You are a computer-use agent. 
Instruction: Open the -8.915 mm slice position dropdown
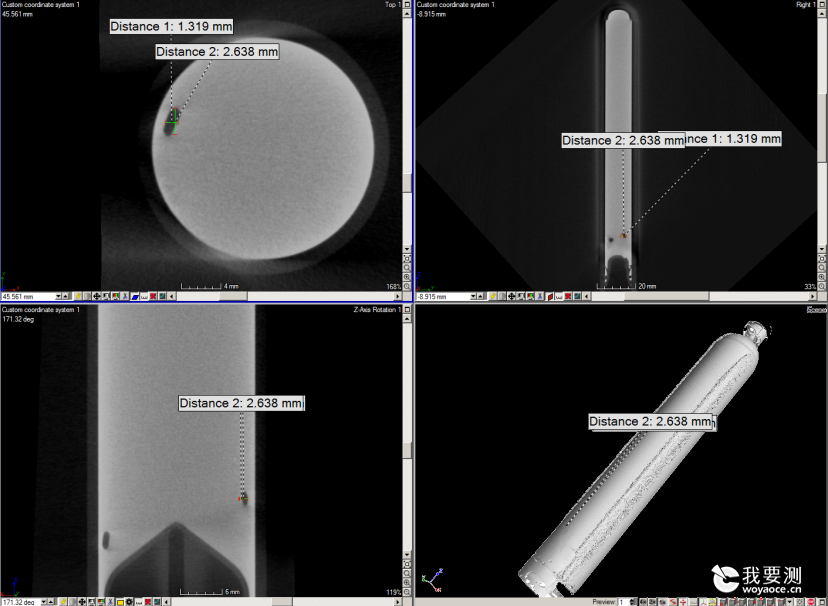pyautogui.click(x=473, y=297)
